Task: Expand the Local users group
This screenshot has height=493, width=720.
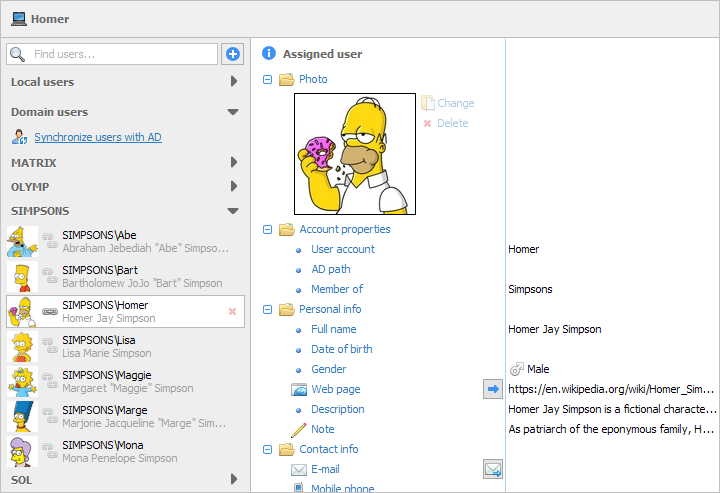Action: click(233, 82)
